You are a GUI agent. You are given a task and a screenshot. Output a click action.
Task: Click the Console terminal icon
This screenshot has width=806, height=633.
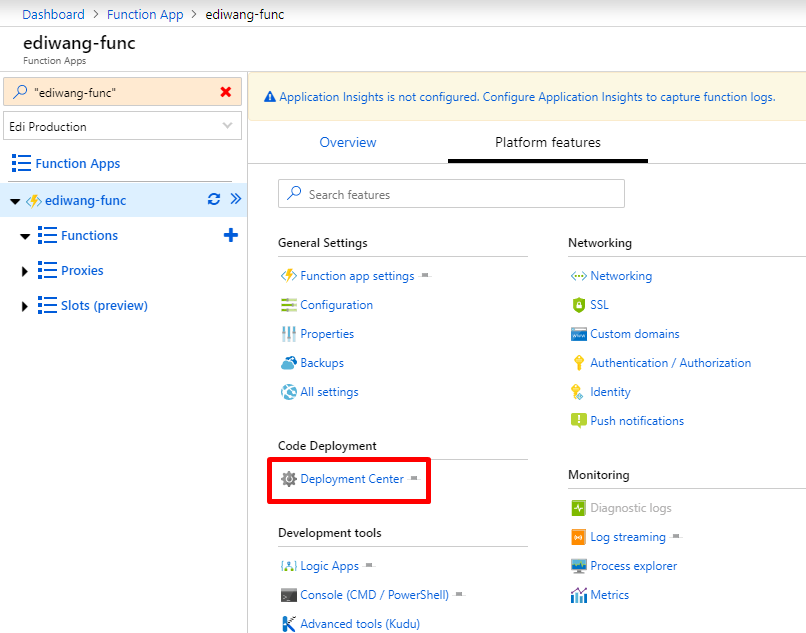tap(289, 595)
